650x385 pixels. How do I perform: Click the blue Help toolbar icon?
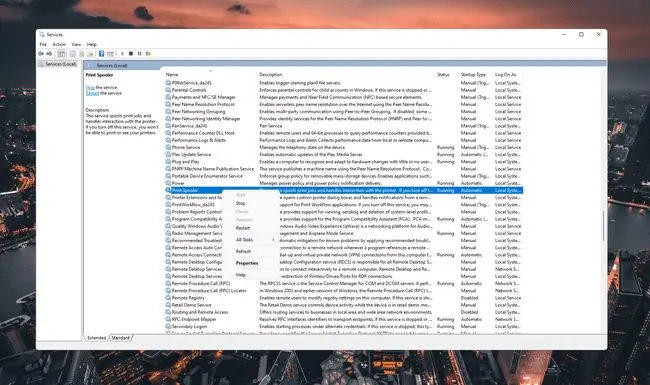tap(101, 53)
